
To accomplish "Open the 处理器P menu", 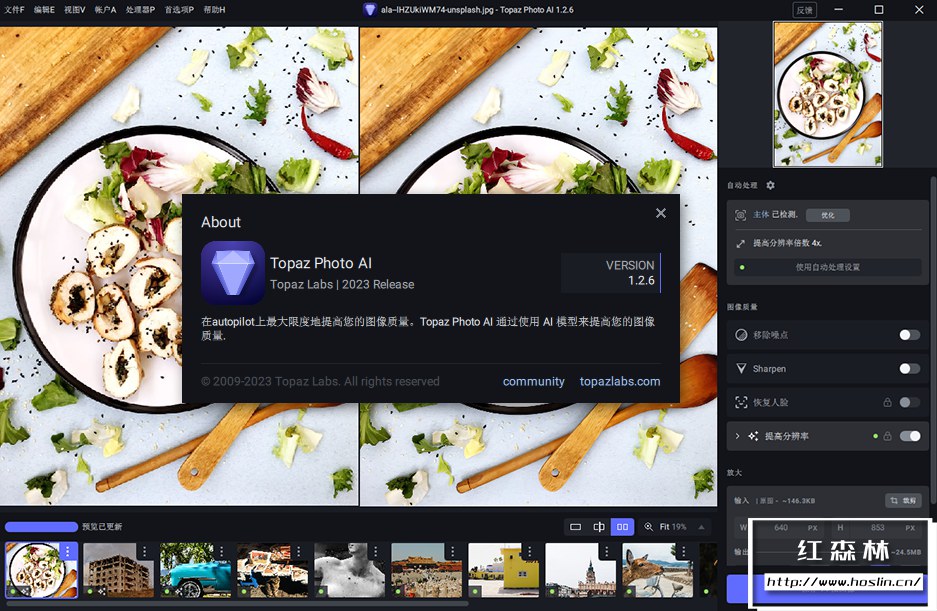I will (140, 10).
